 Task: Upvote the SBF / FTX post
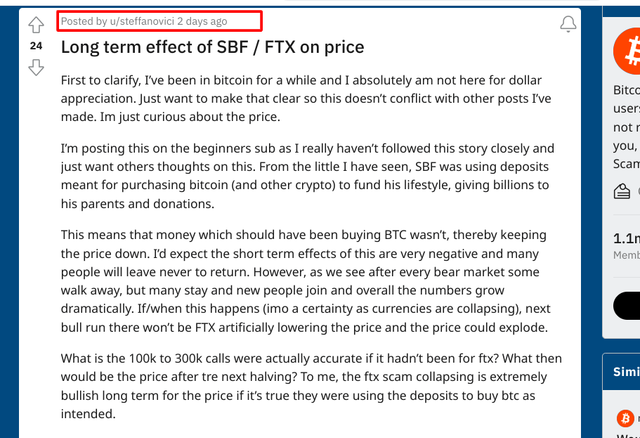point(36,25)
